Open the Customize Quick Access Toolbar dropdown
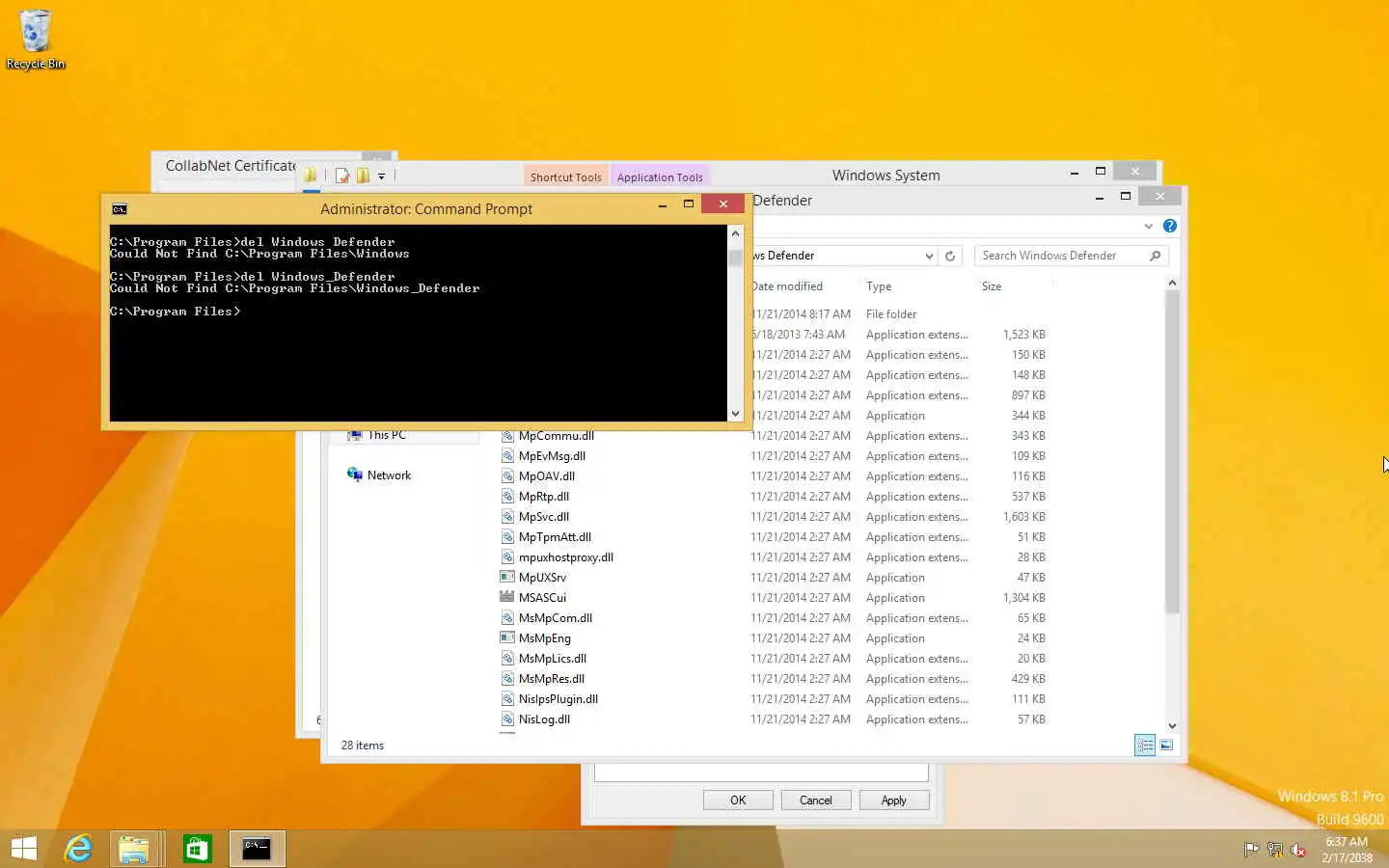Viewport: 1389px width, 868px height. click(382, 176)
